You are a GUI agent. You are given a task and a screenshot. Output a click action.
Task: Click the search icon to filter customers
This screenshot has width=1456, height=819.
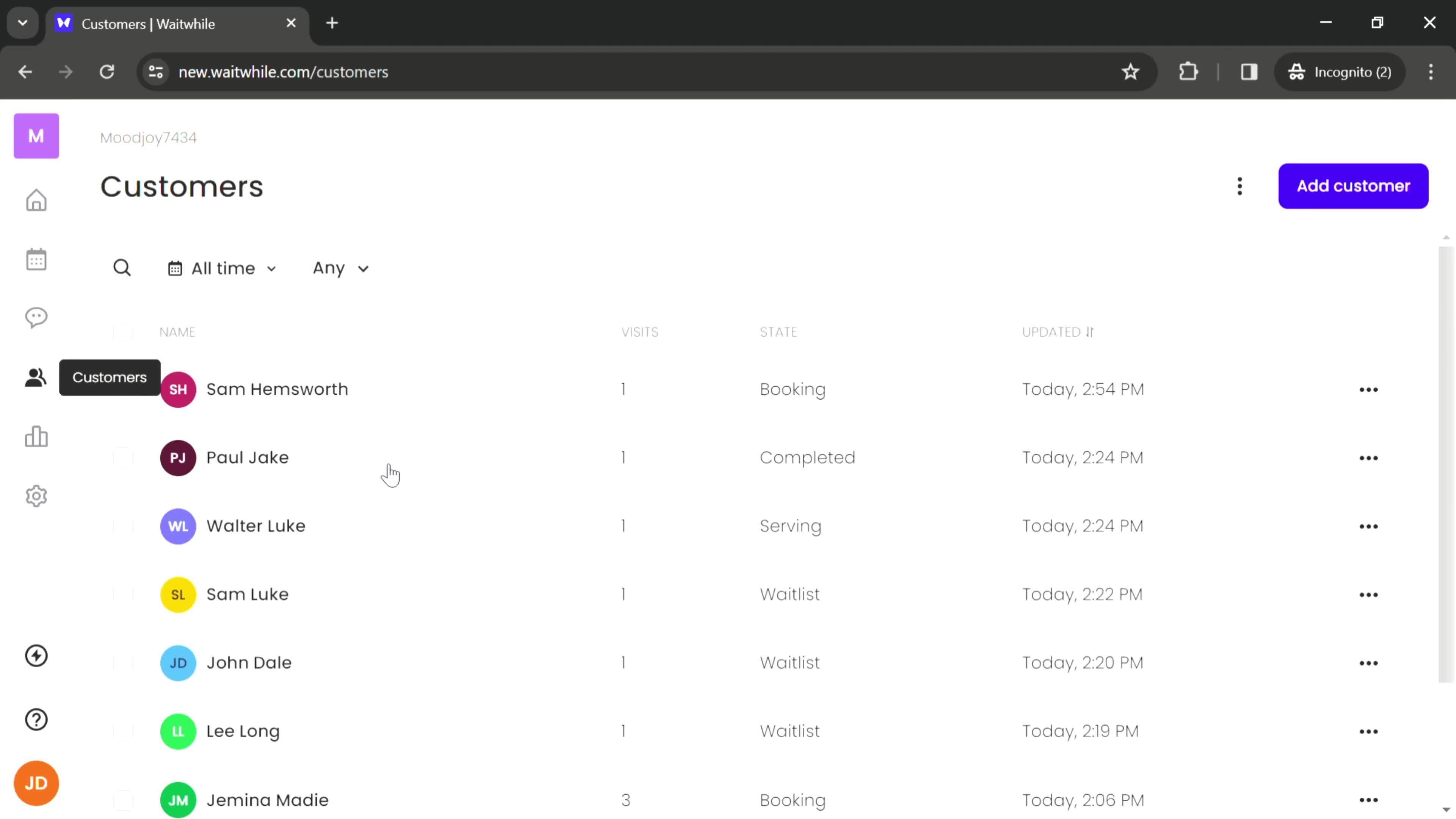point(122,267)
